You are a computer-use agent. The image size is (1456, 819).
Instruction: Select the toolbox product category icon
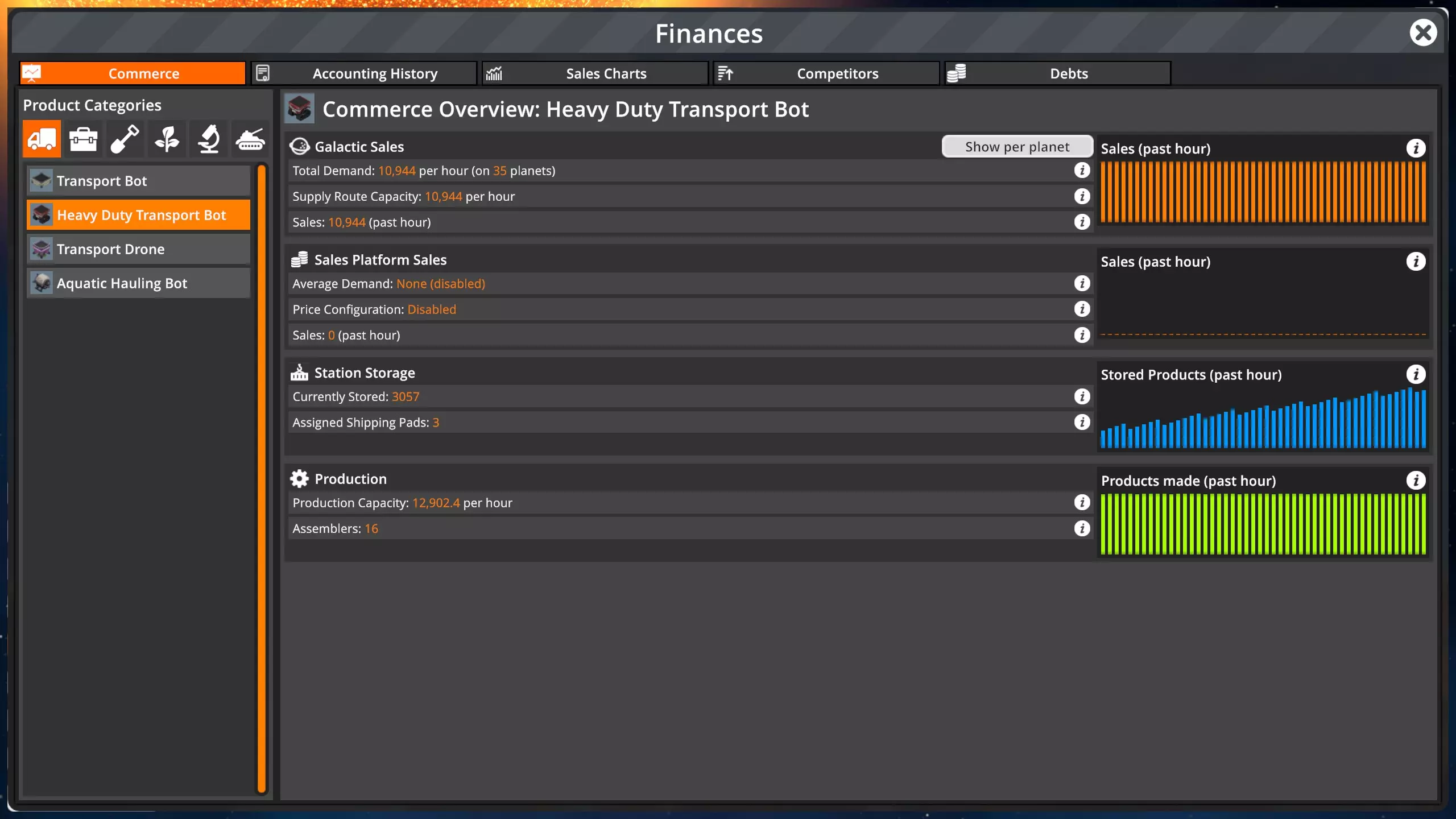coord(83,139)
